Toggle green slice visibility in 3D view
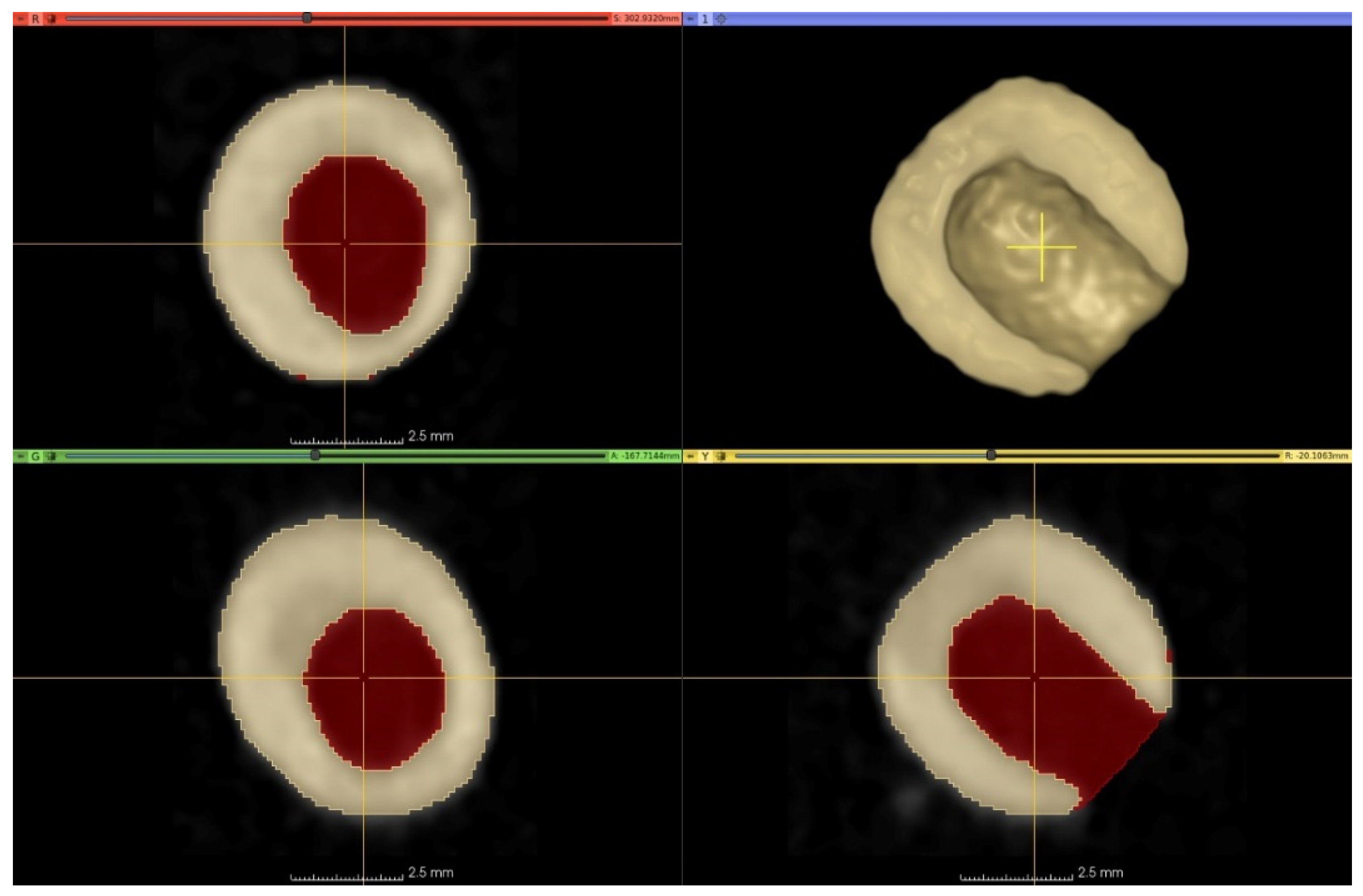Screen dimensions: 1363x896 52,456
